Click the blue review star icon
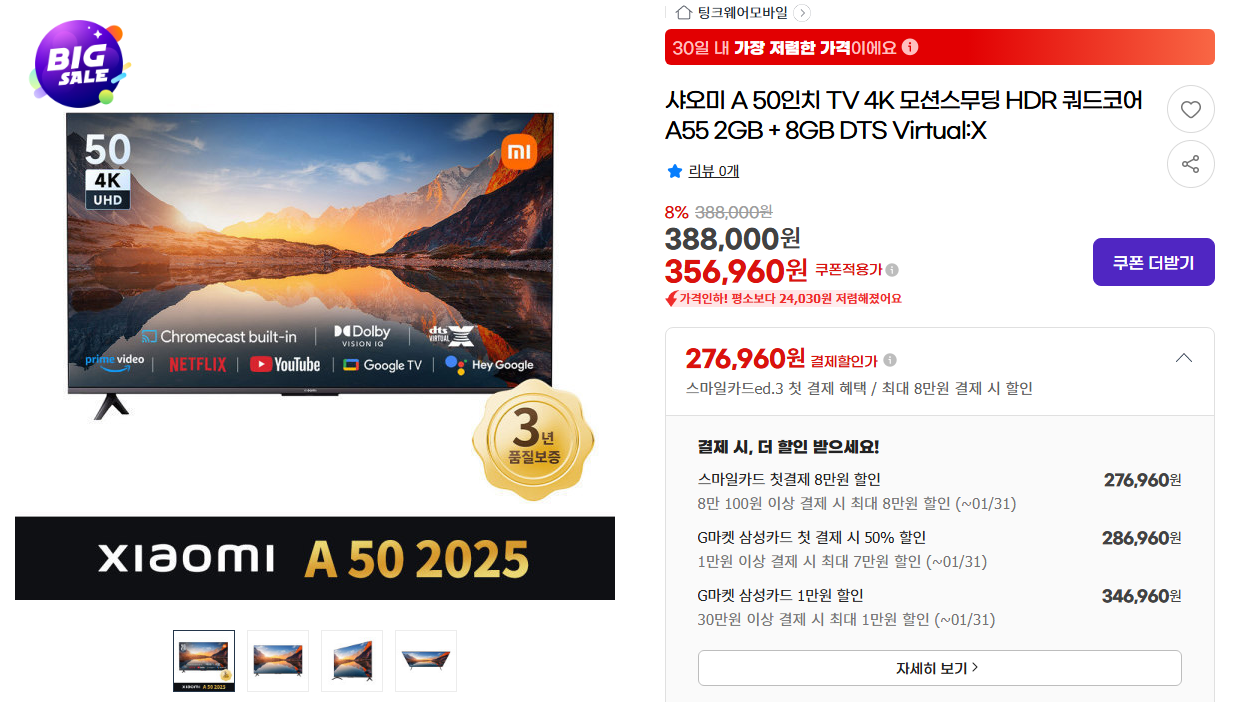Viewport: 1252px width, 702px height. click(674, 171)
